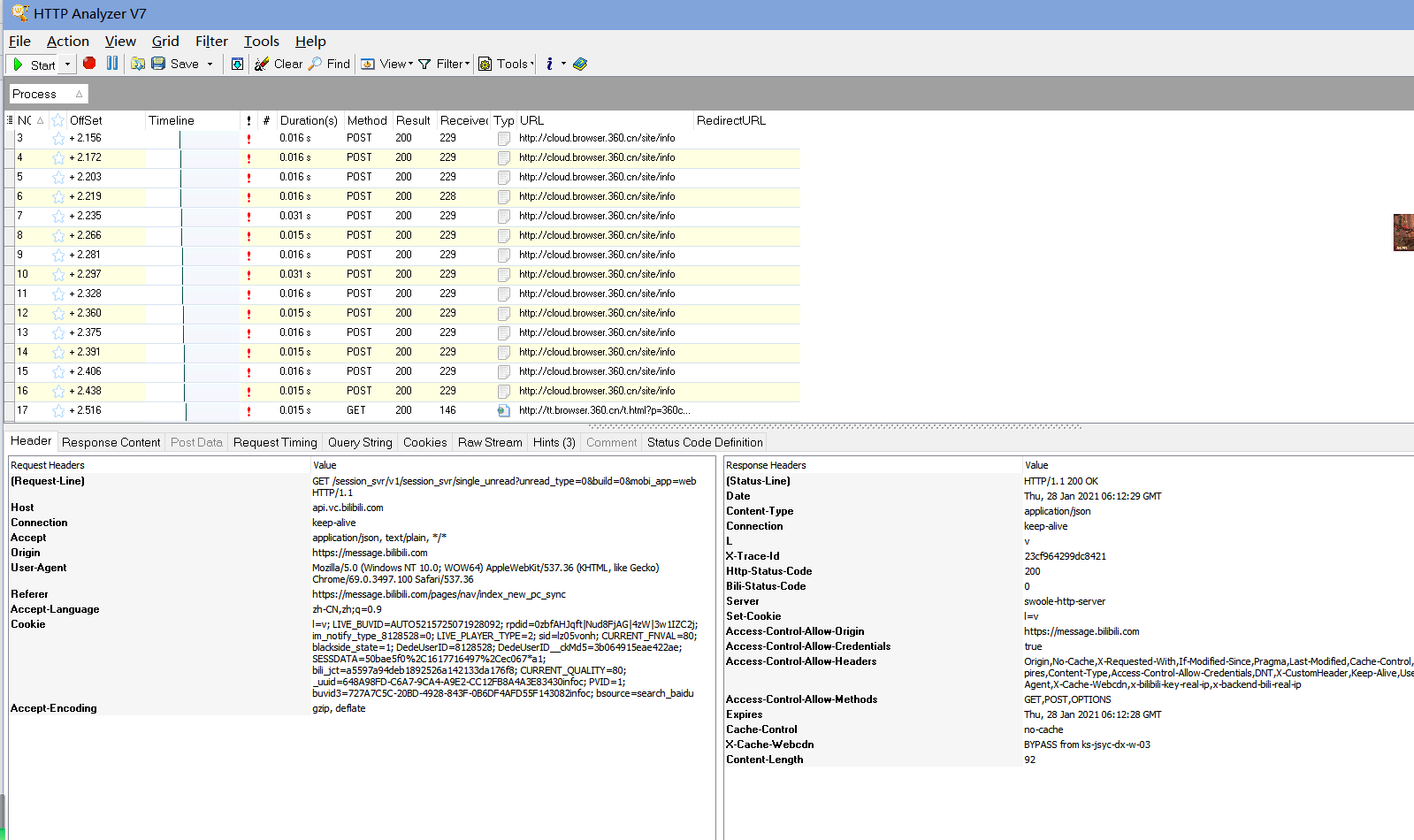Click the Save floppy disk icon

pos(158,64)
